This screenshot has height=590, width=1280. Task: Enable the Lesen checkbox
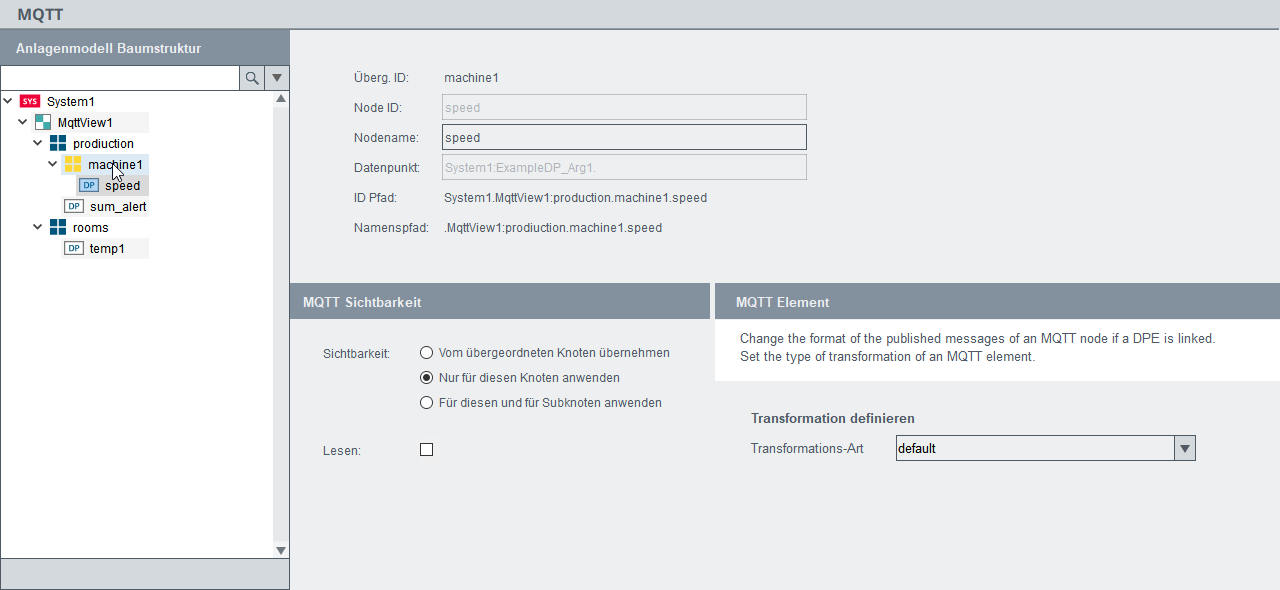point(426,450)
